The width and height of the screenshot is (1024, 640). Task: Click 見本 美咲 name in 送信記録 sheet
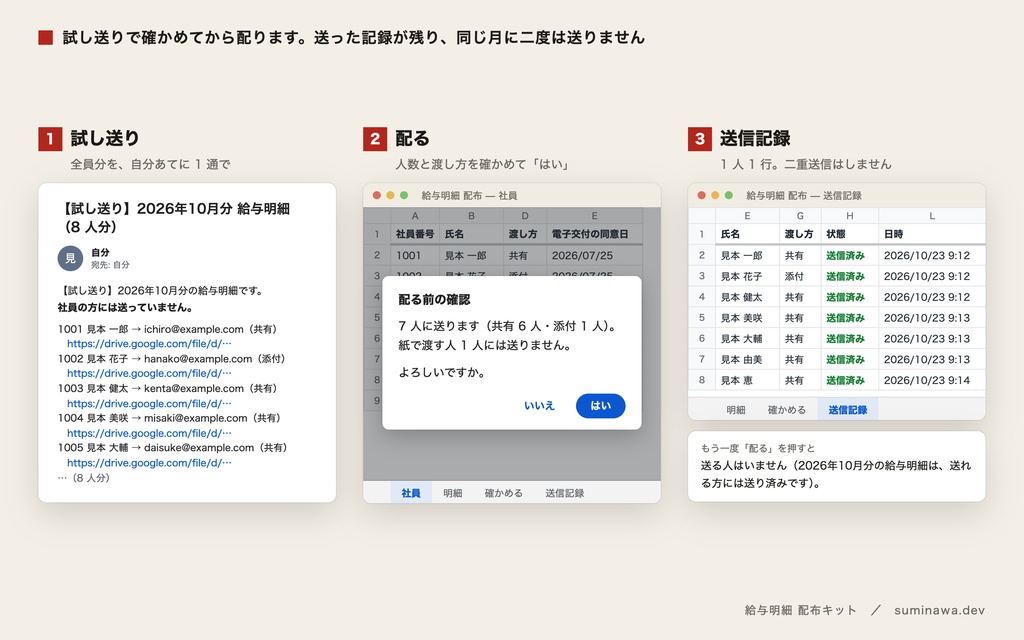[x=747, y=318]
